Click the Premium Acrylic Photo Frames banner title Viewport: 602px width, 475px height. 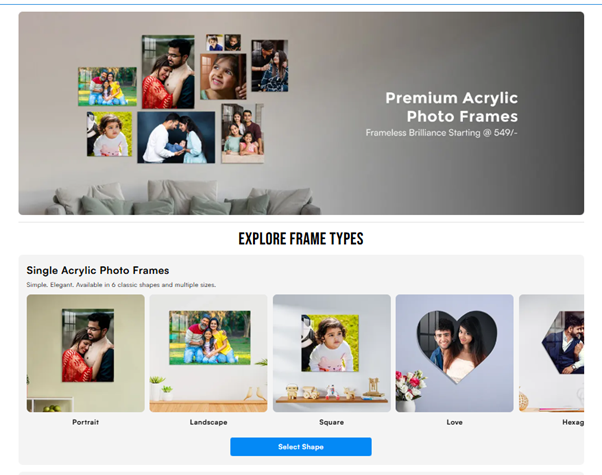(451, 107)
